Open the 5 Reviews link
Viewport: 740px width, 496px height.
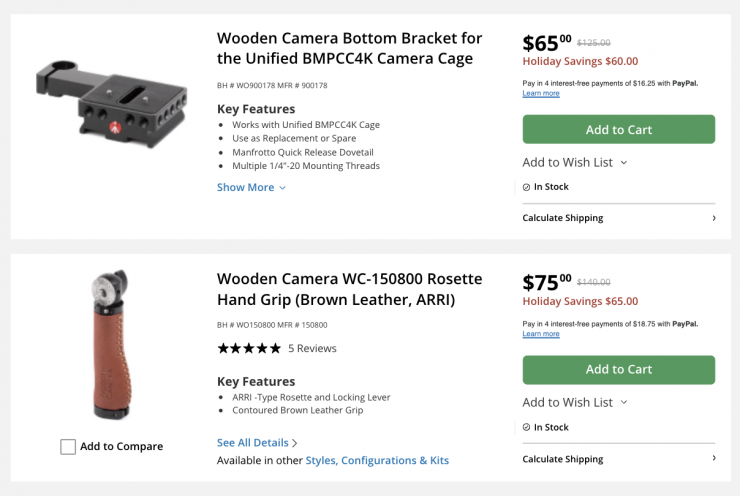[x=312, y=348]
